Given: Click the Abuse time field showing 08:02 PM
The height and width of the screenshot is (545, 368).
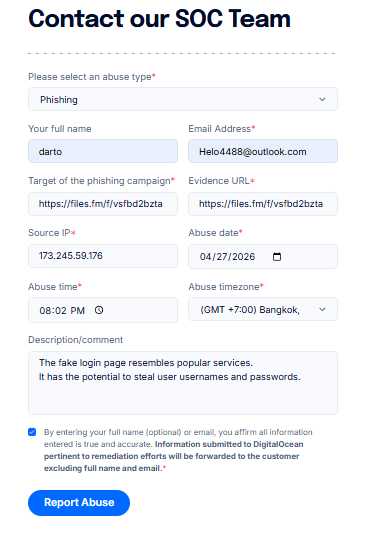Looking at the screenshot, I should pyautogui.click(x=103, y=310).
